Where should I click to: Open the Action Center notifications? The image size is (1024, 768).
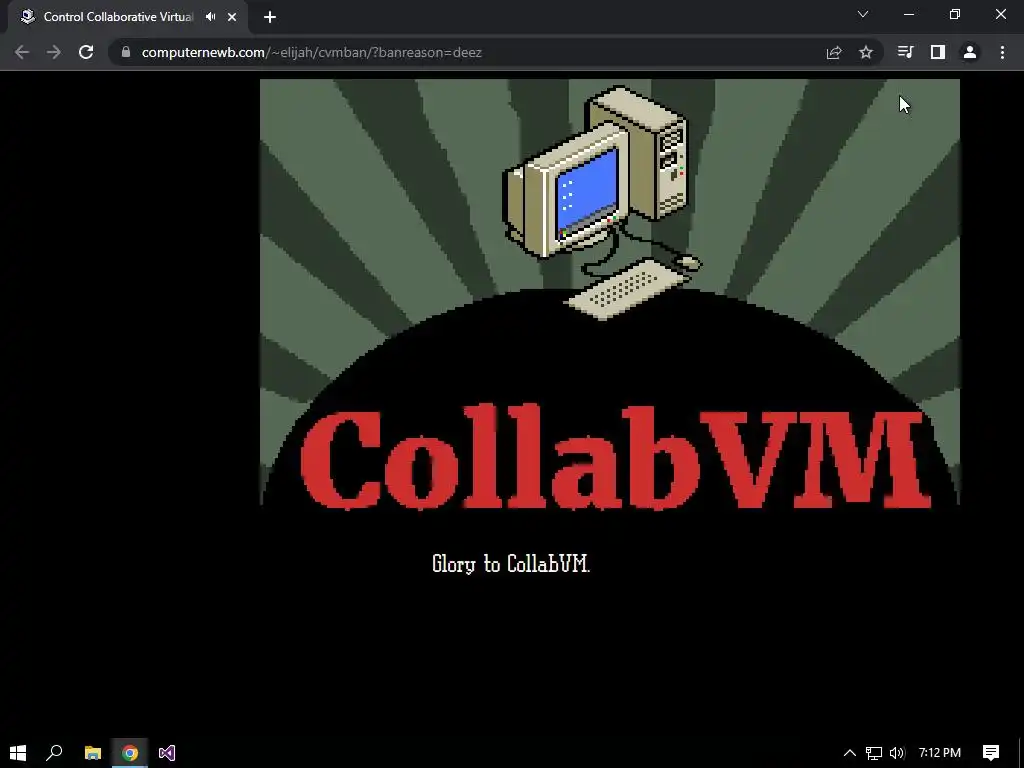point(991,753)
